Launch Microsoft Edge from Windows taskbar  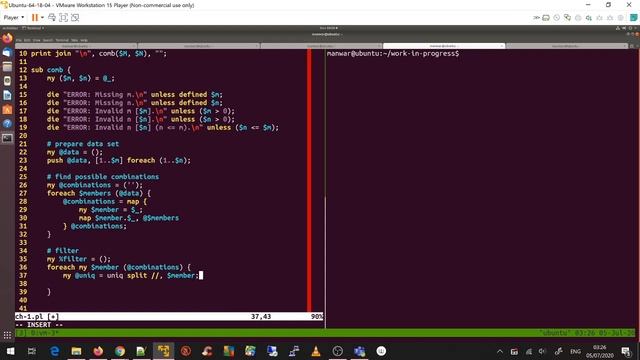(54, 351)
